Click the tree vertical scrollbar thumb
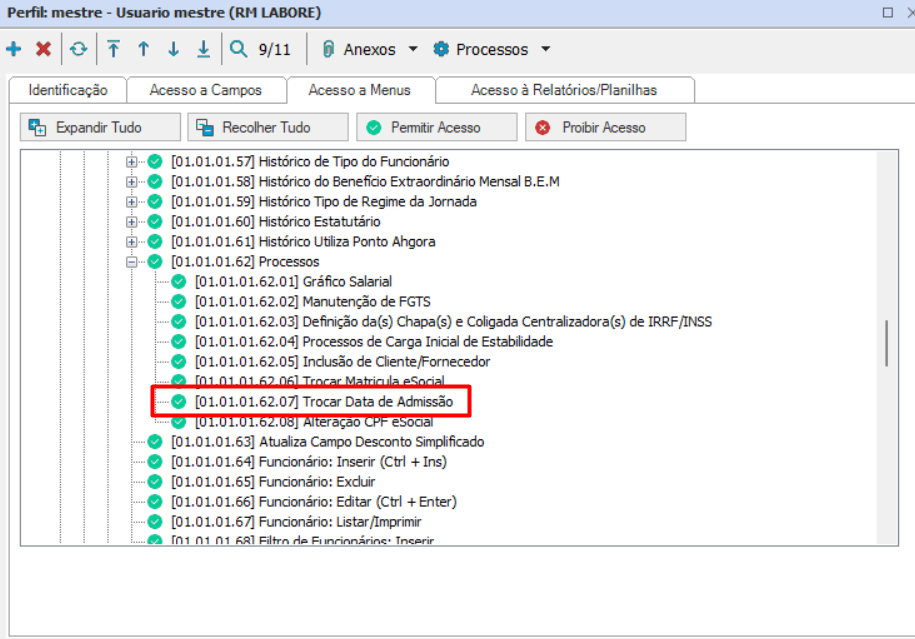 tap(887, 343)
